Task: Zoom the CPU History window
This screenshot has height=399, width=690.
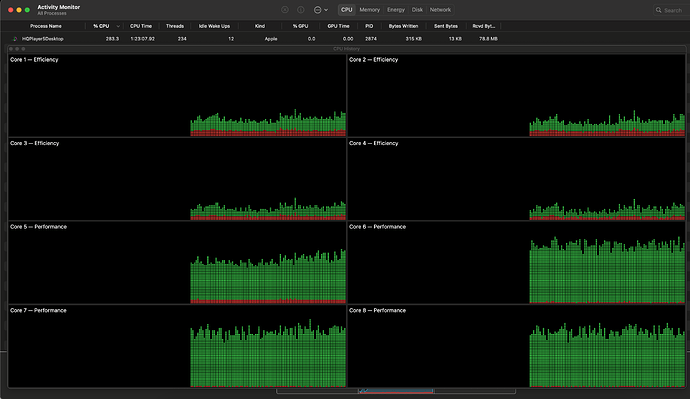Action: coord(23,49)
